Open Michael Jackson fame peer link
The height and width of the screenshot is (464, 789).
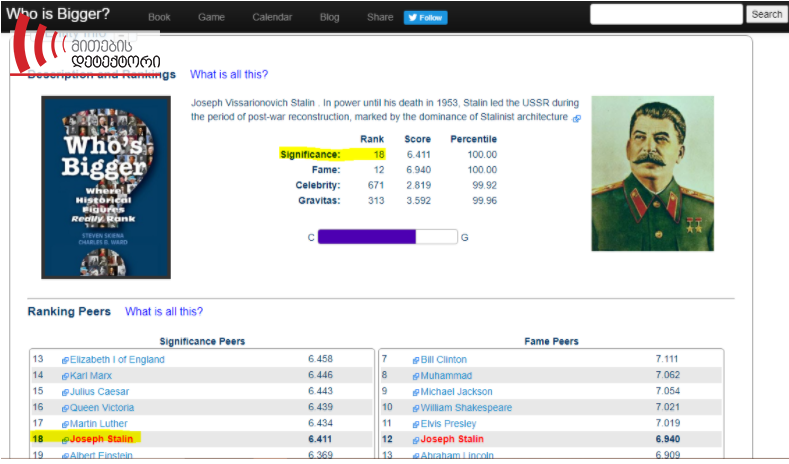456,392
